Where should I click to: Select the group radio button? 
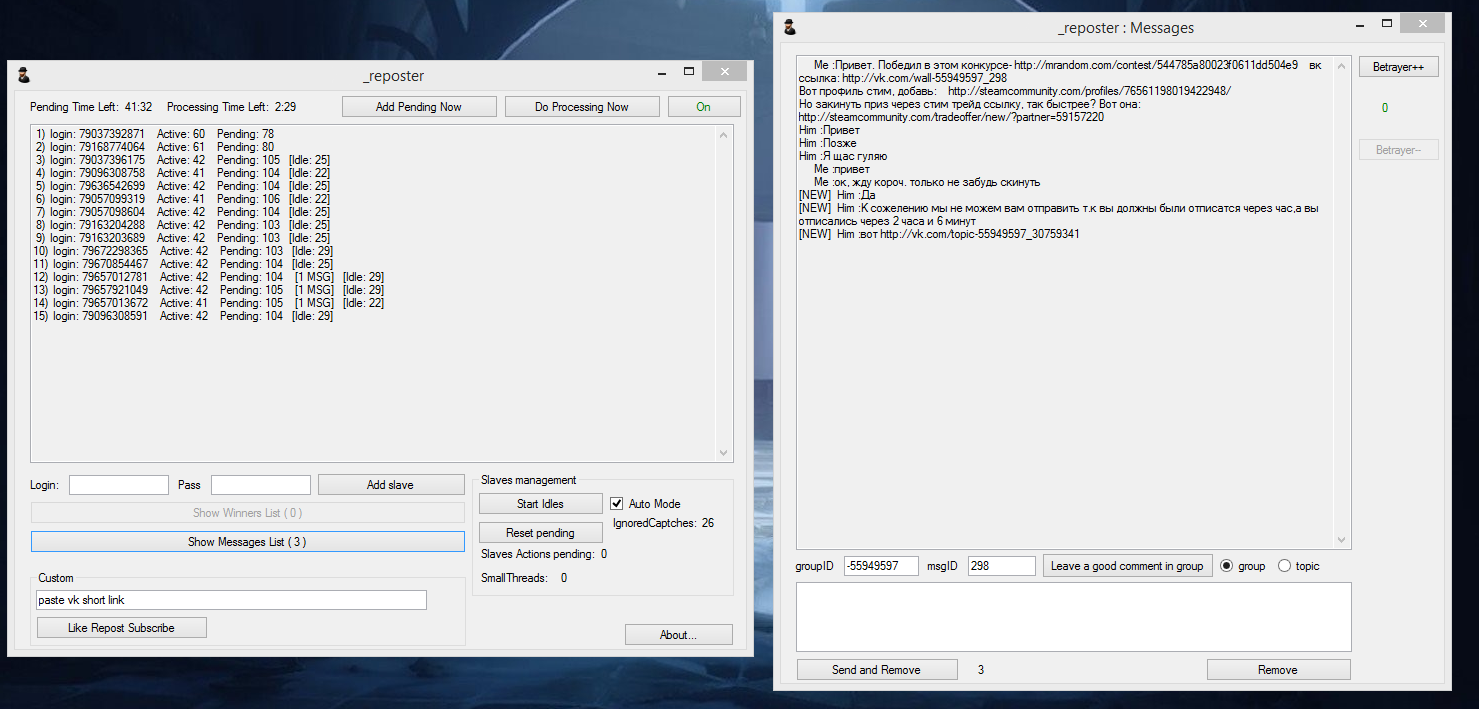1226,566
